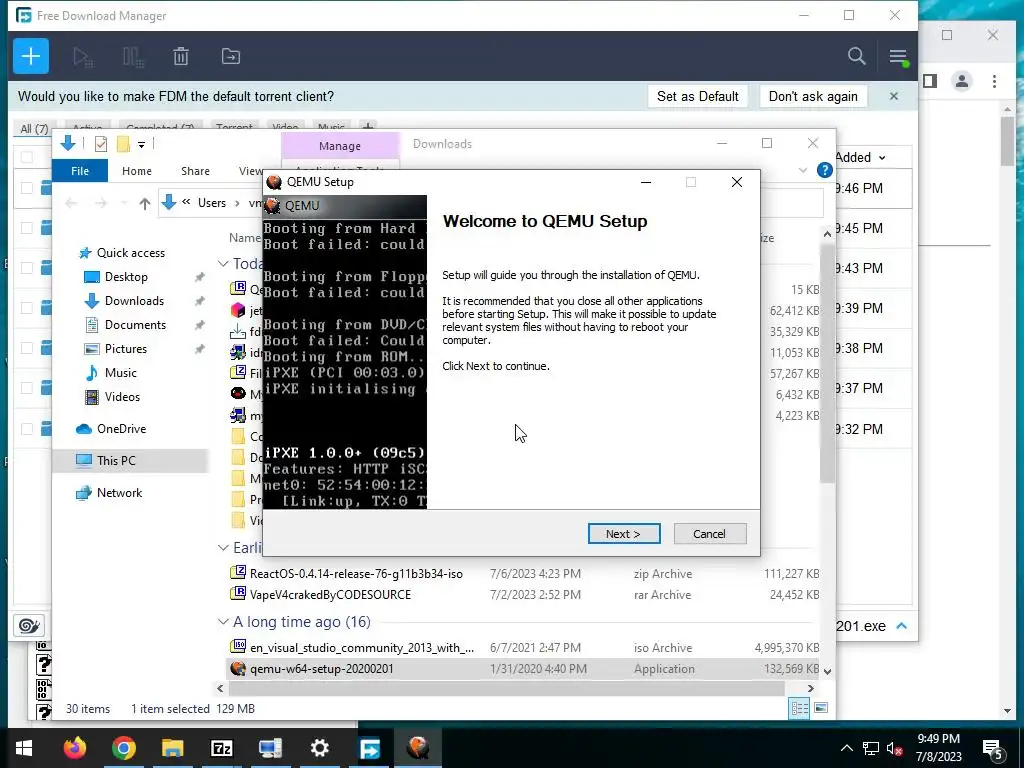Dismiss the FDM default torrent client banner
This screenshot has width=1024, height=768.
coord(894,97)
